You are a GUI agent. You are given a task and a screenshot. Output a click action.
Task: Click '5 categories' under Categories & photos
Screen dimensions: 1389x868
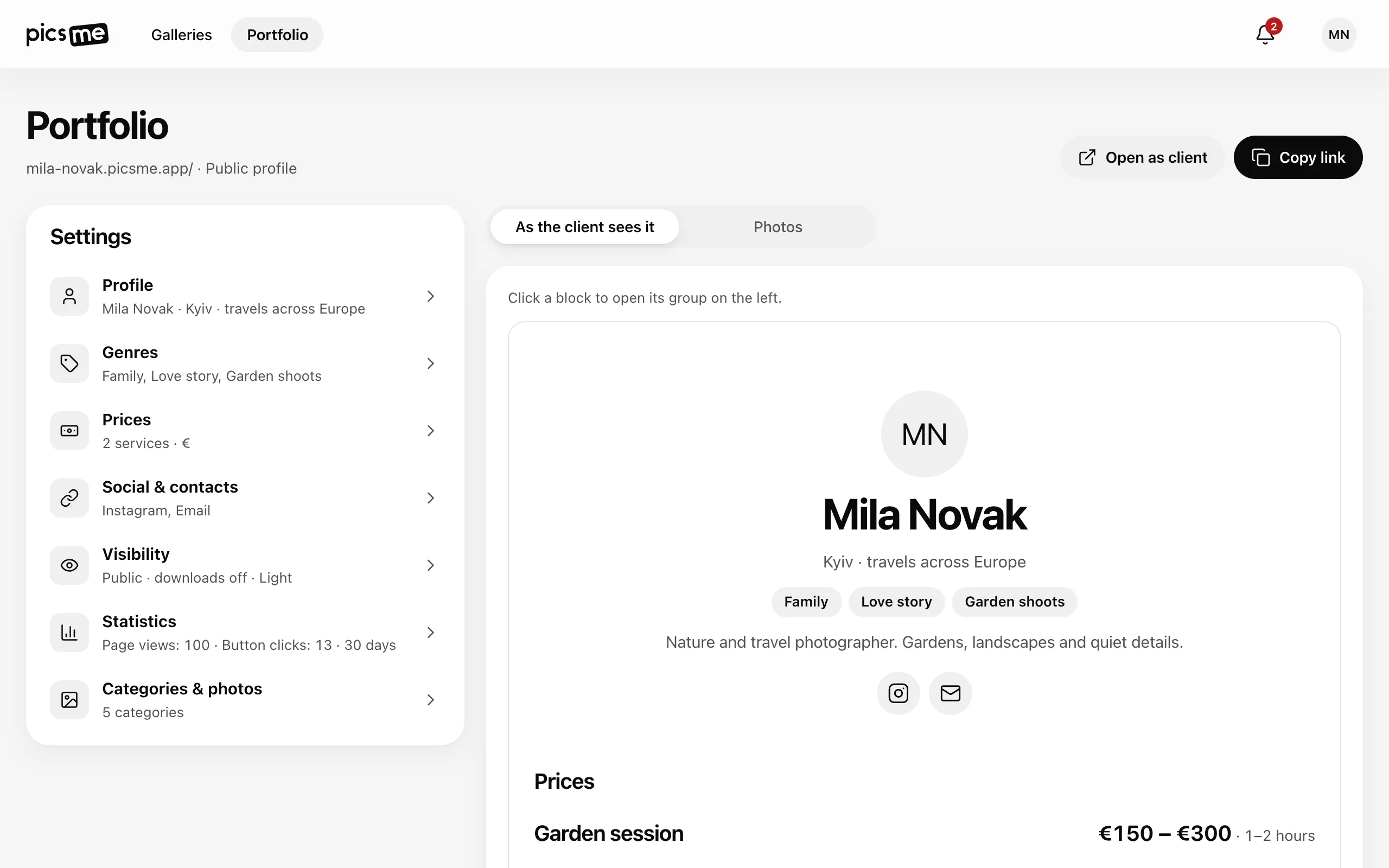143,712
